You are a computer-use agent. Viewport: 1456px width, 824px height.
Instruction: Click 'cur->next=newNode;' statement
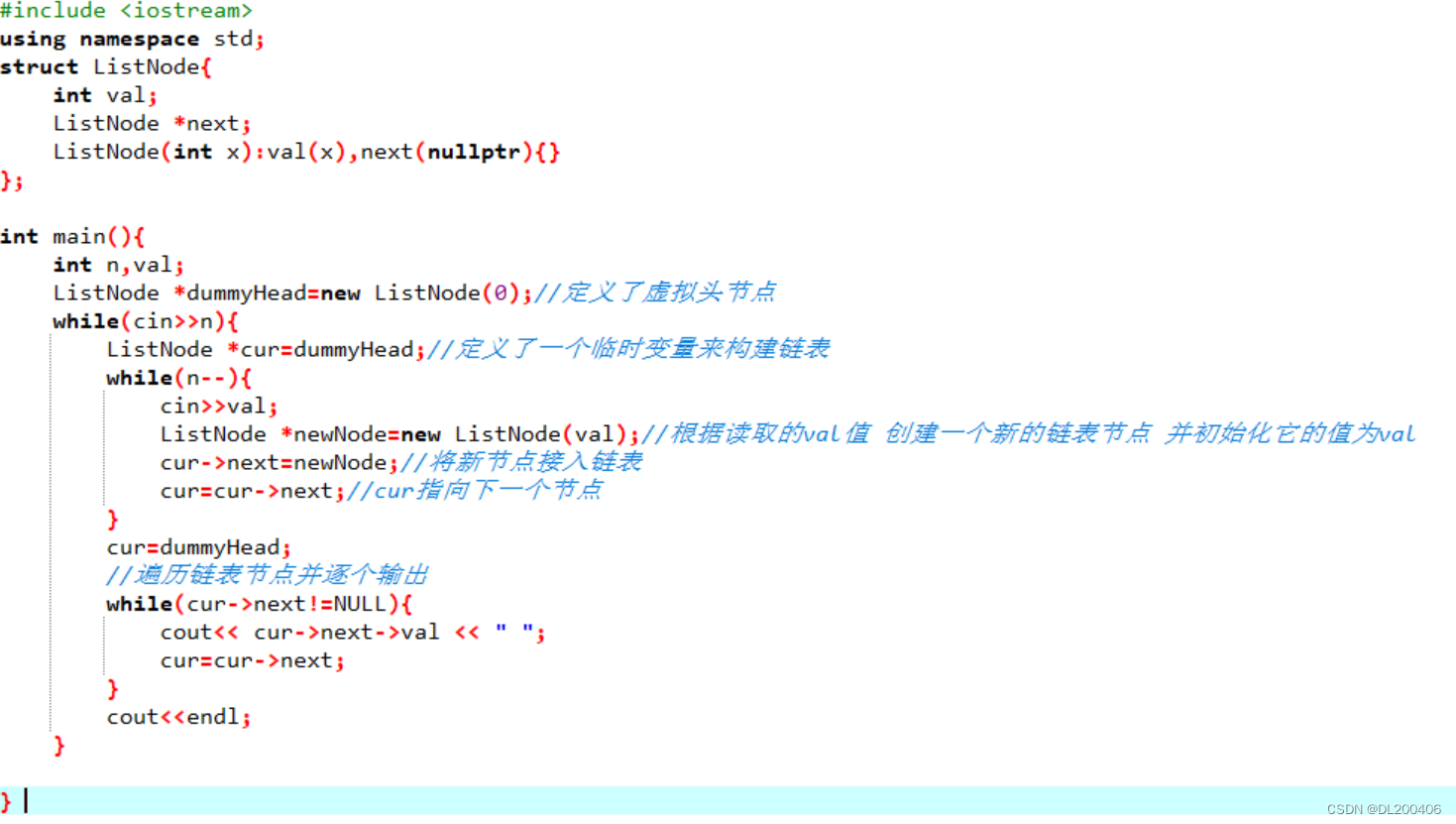280,463
